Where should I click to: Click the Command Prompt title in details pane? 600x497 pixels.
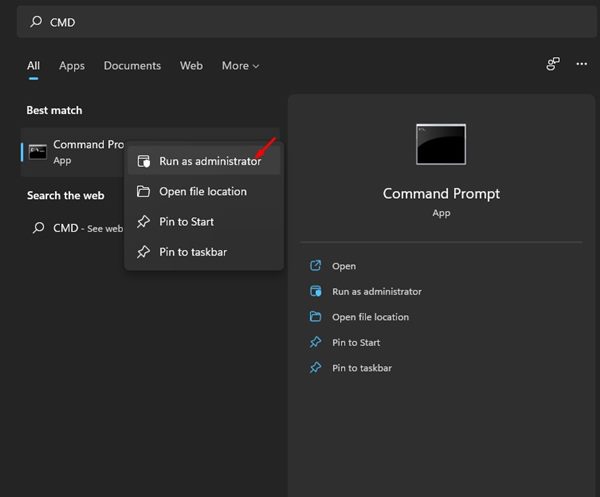pos(441,194)
